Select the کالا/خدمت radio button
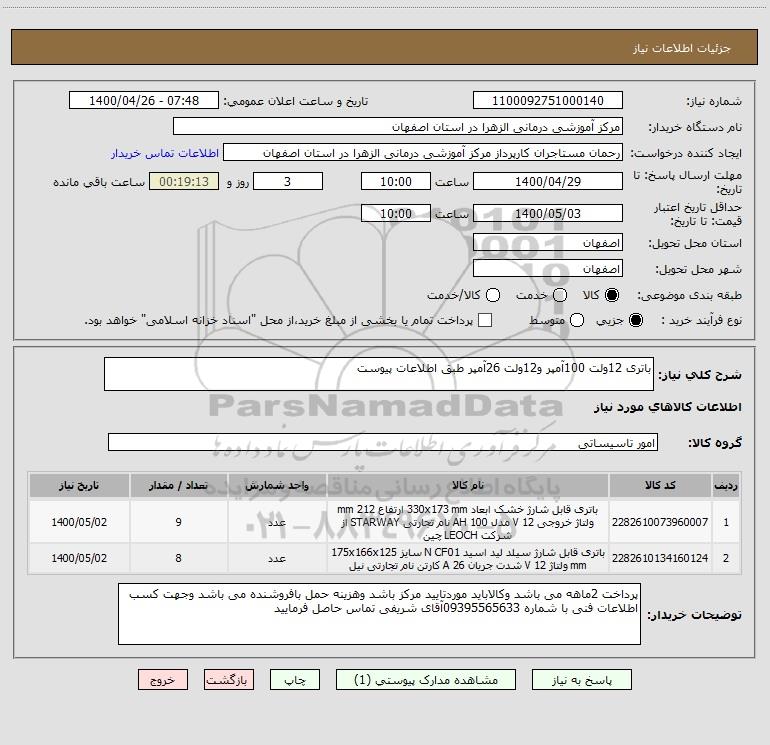Screen dimensions: 770x745 pyautogui.click(x=493, y=295)
